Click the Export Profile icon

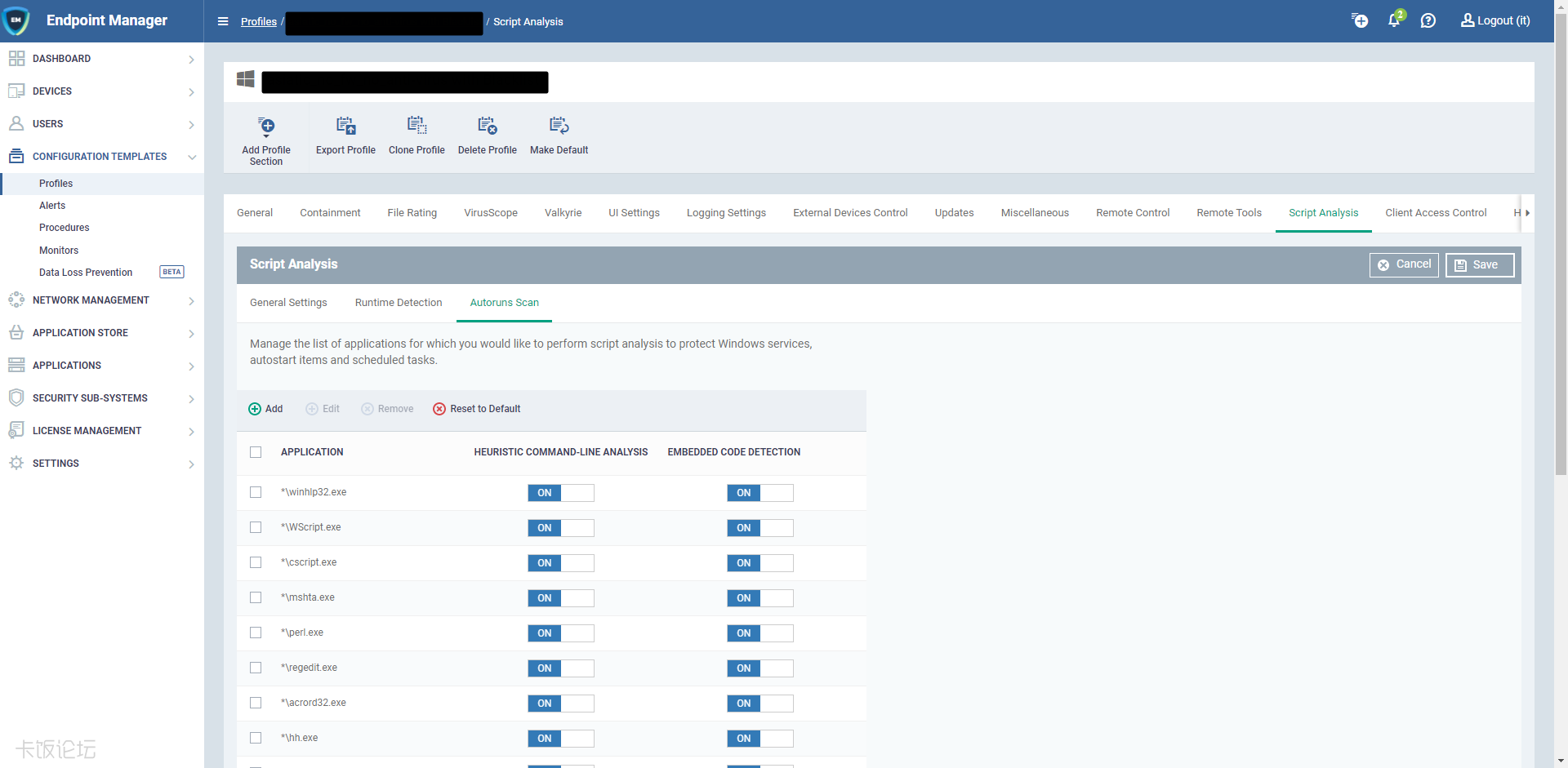click(x=345, y=126)
